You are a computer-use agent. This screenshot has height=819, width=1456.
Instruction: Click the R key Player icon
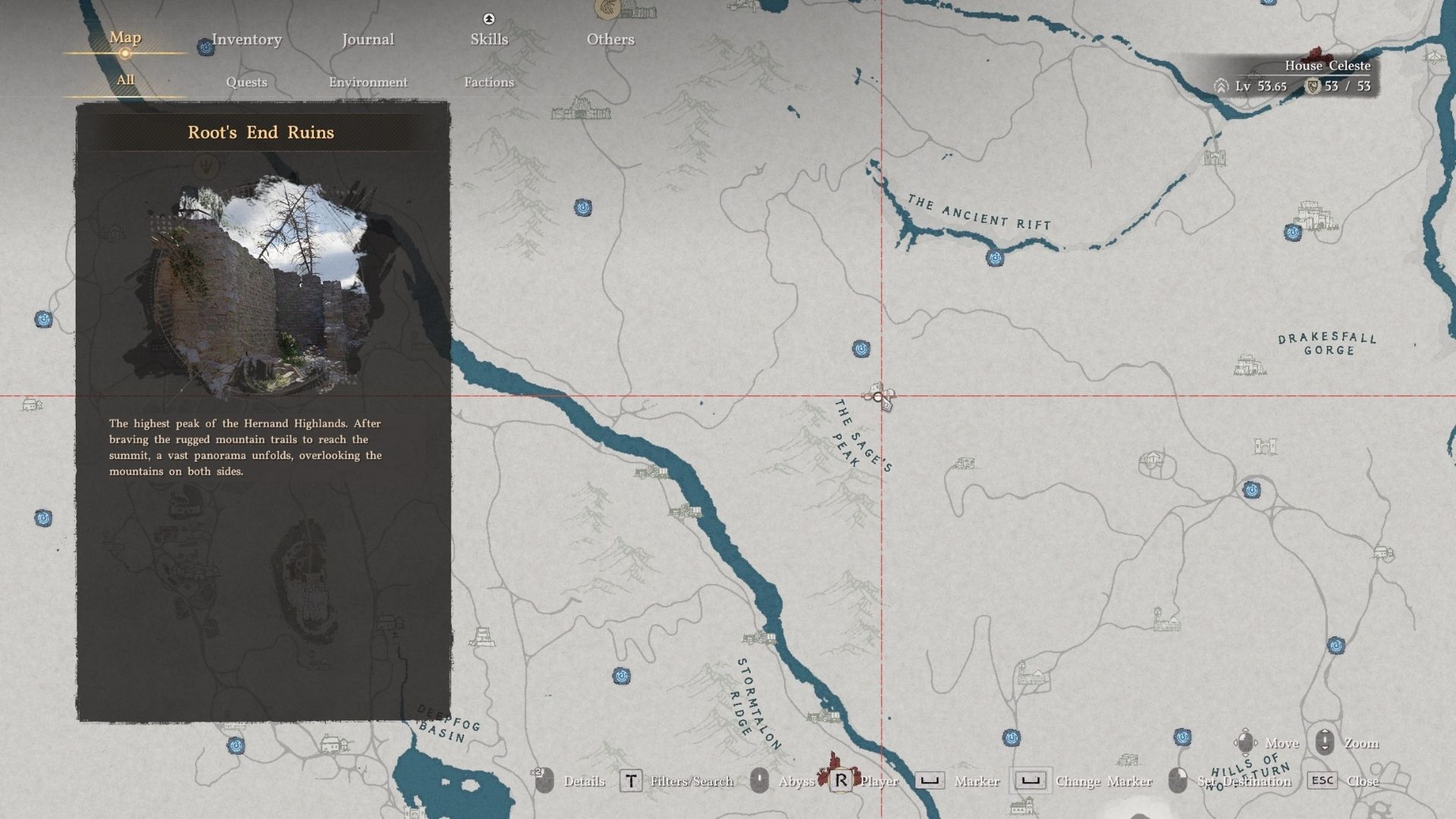[840, 780]
